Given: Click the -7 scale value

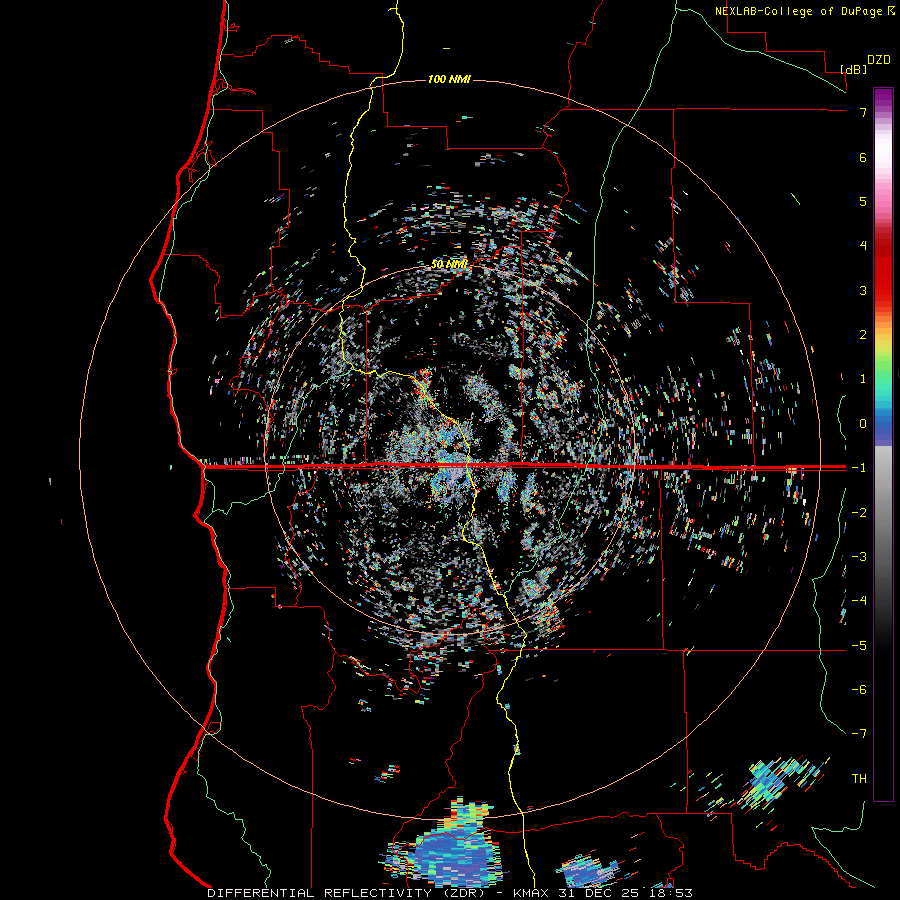Looking at the screenshot, I should pos(859,734).
